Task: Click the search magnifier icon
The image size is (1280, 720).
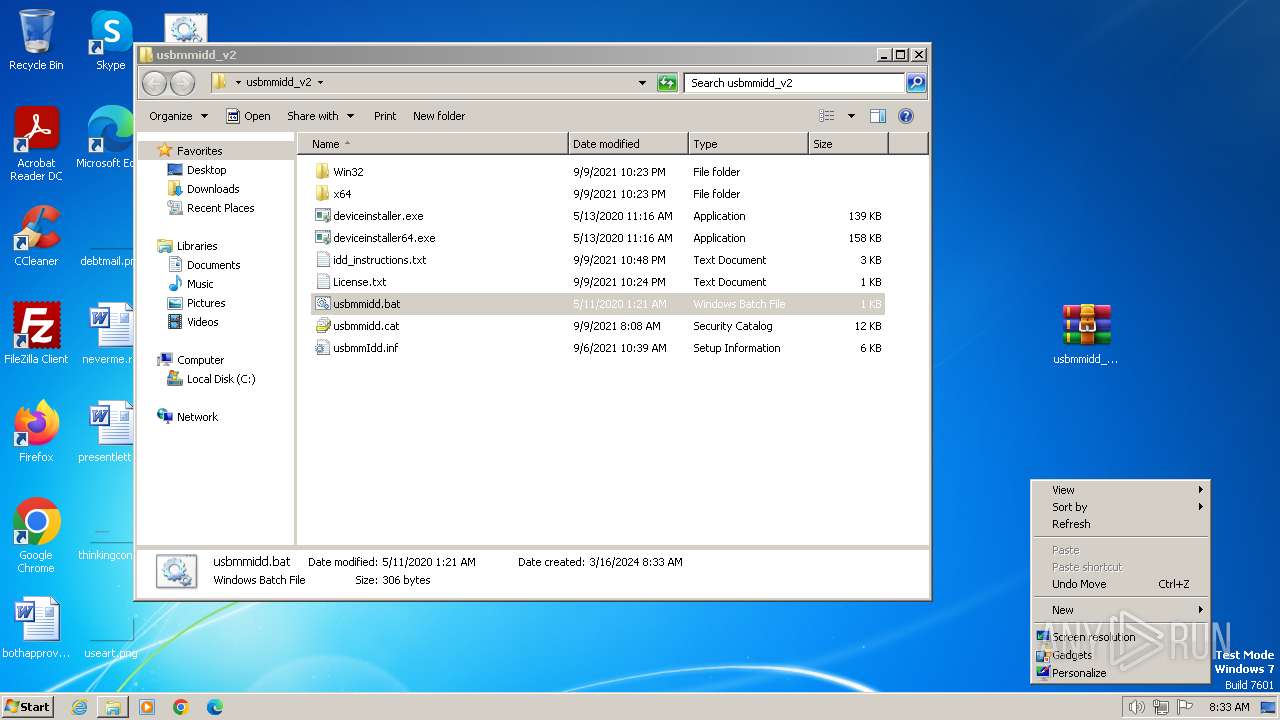Action: point(915,83)
